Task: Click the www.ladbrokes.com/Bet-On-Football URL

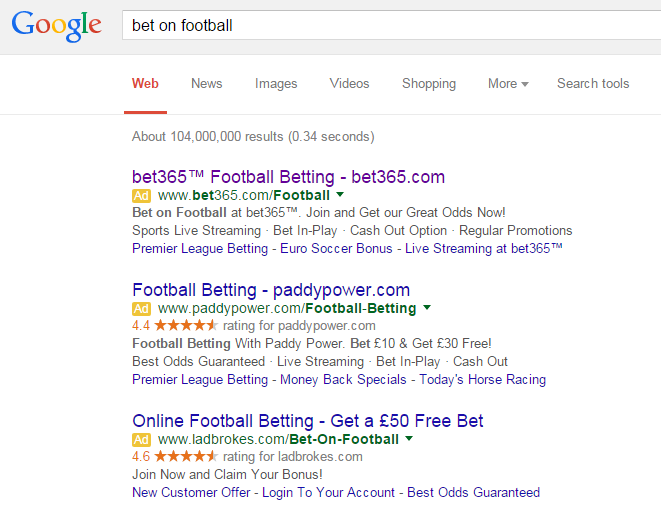Action: pyautogui.click(x=278, y=440)
